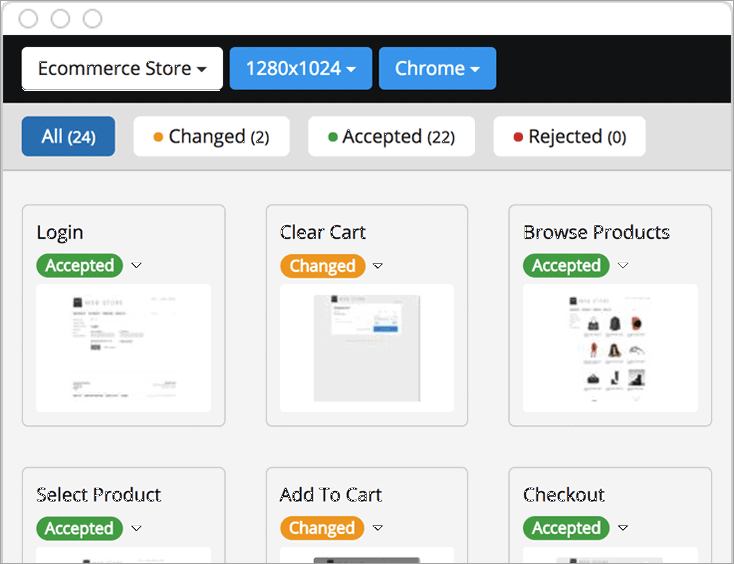Click the Browse Products card title
734x564 pixels.
(596, 232)
